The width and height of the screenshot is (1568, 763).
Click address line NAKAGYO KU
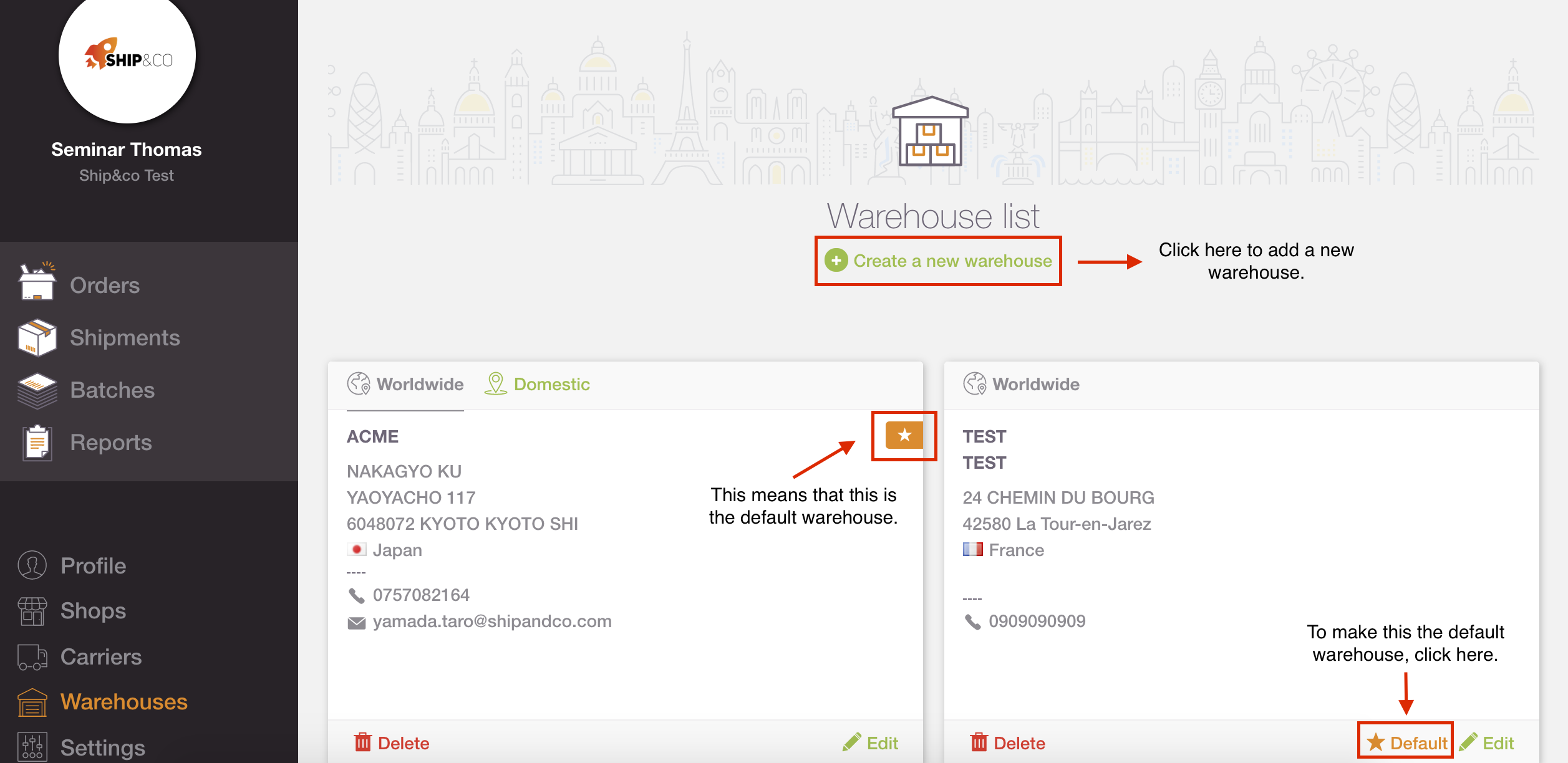(x=404, y=471)
